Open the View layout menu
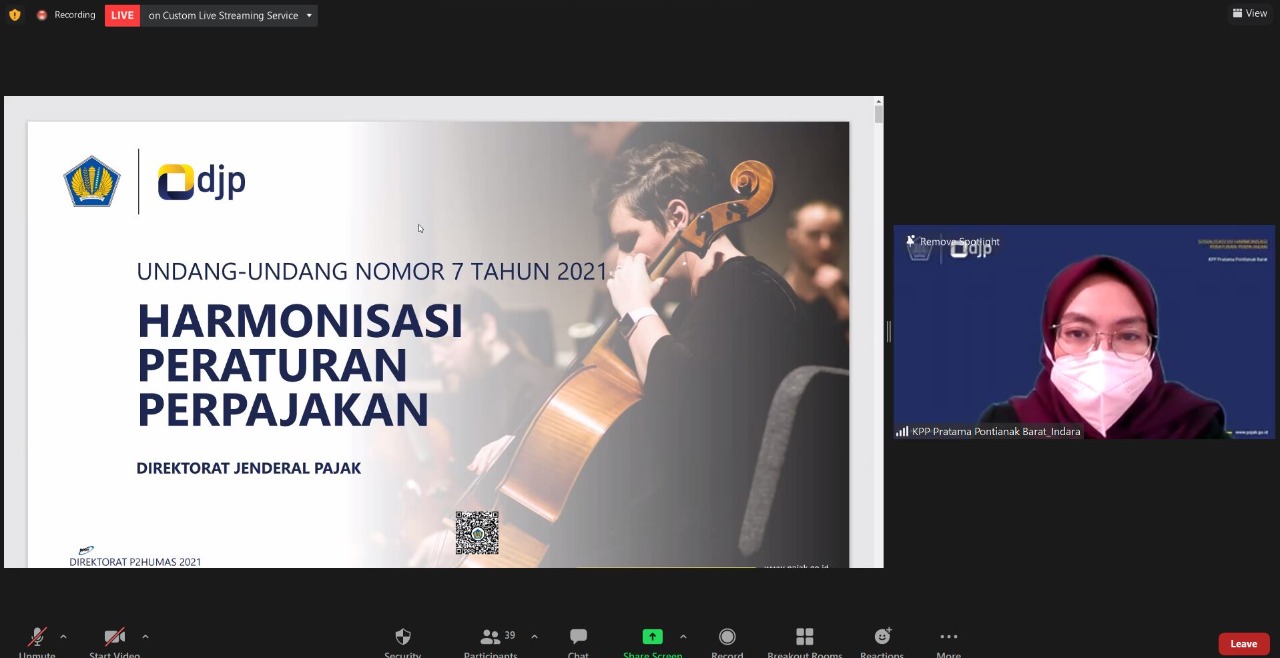 pyautogui.click(x=1250, y=13)
